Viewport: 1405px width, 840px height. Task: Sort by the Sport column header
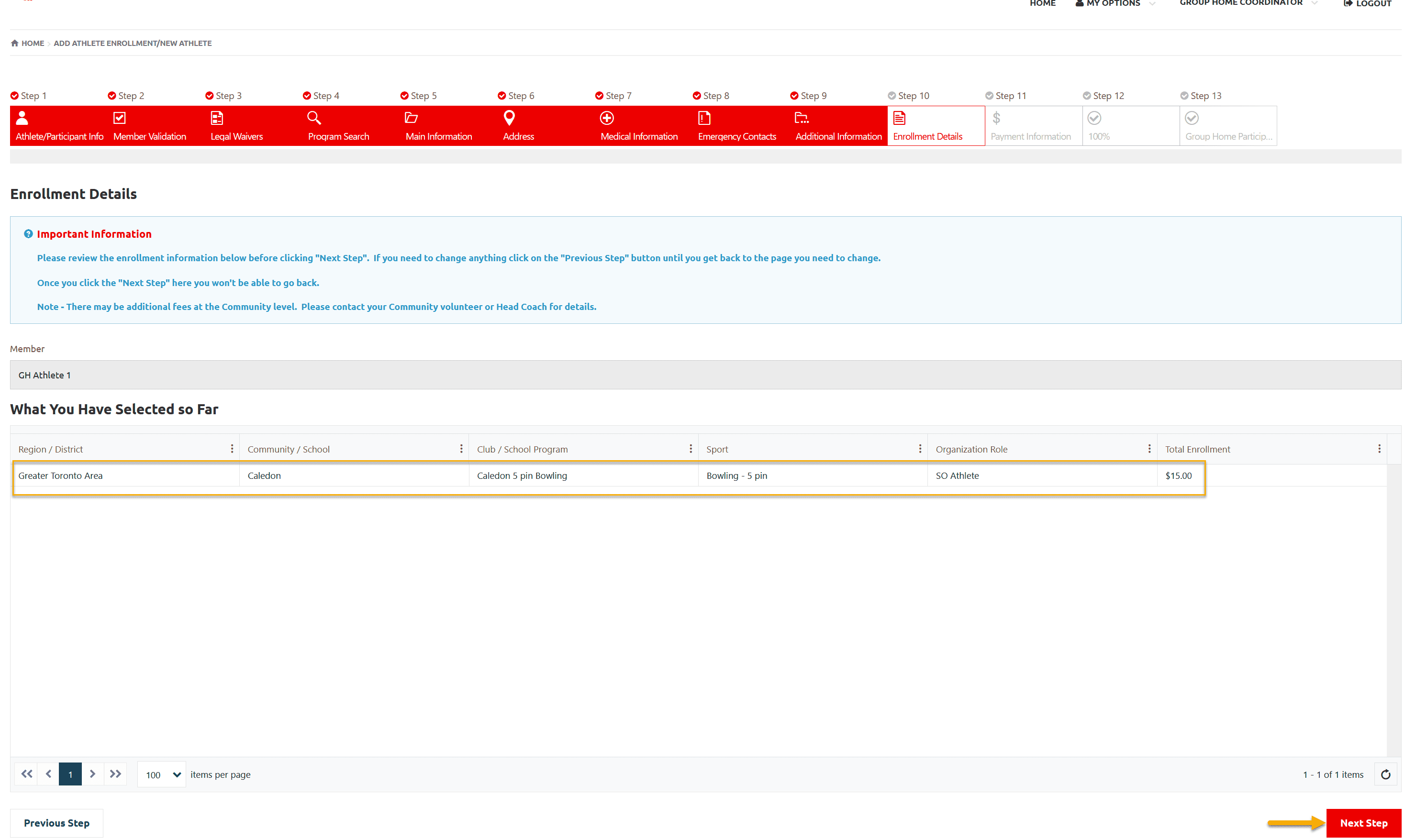(717, 449)
